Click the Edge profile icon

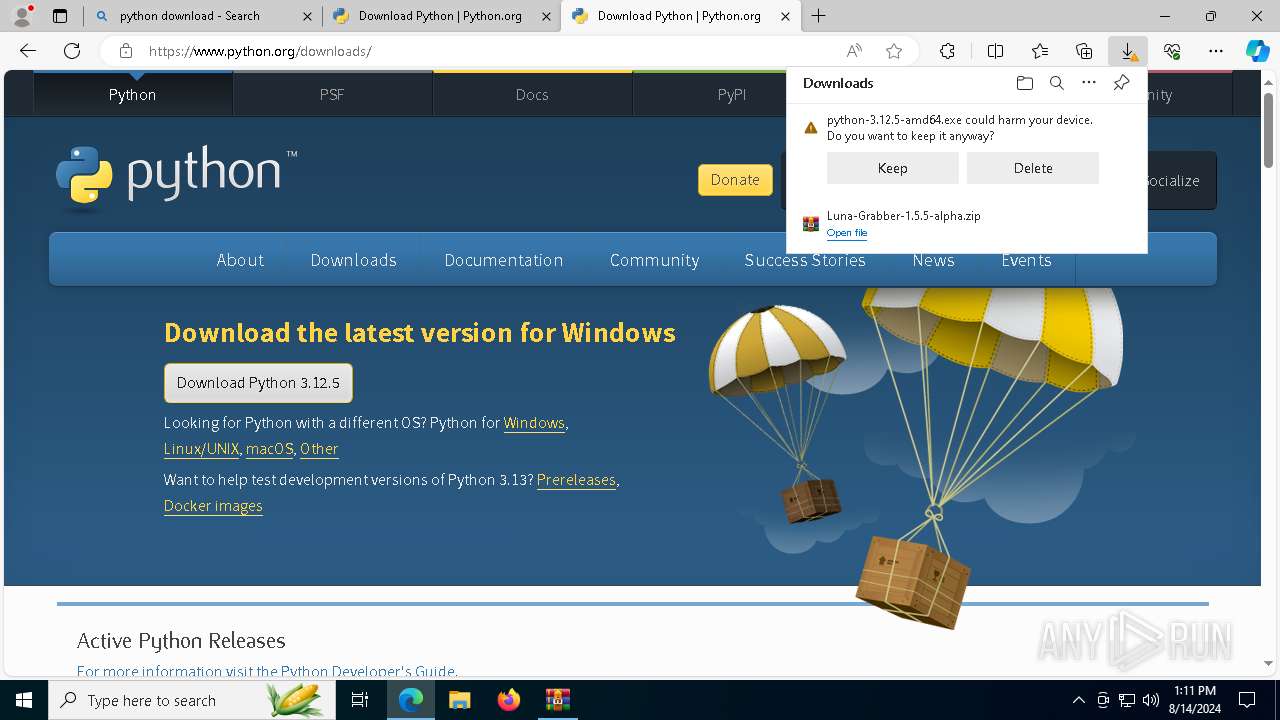point(22,15)
